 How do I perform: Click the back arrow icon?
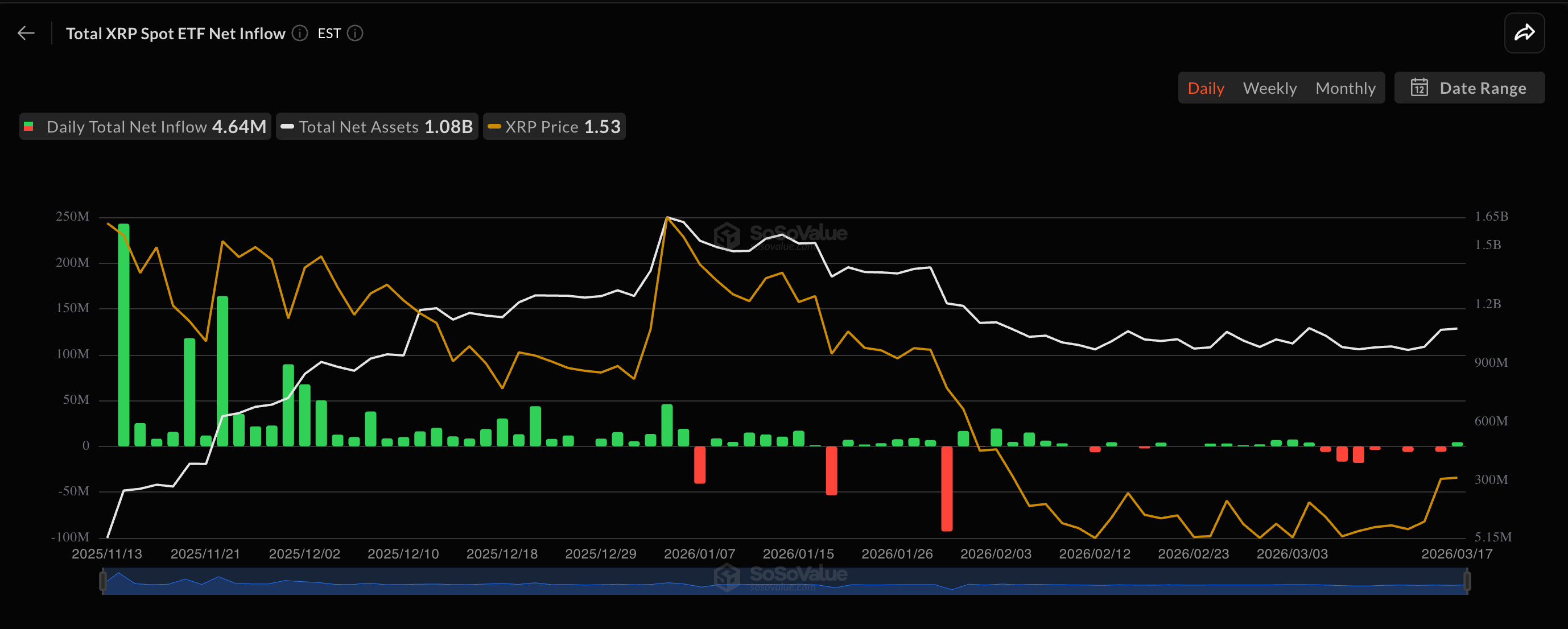(26, 33)
